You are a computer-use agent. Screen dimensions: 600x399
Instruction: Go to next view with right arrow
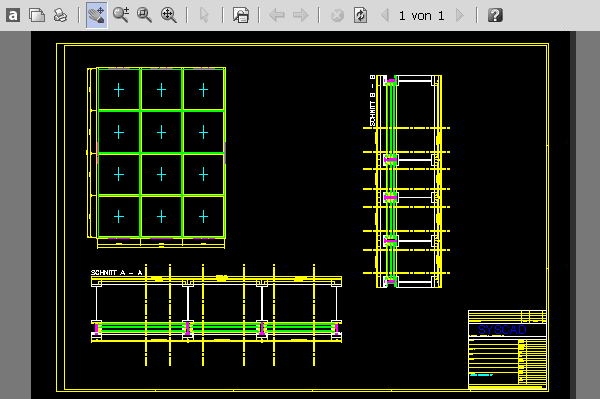click(x=300, y=15)
